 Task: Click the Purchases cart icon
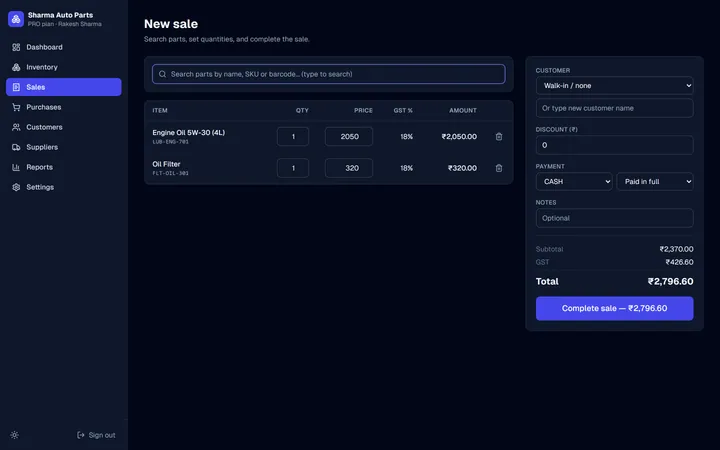[16, 107]
